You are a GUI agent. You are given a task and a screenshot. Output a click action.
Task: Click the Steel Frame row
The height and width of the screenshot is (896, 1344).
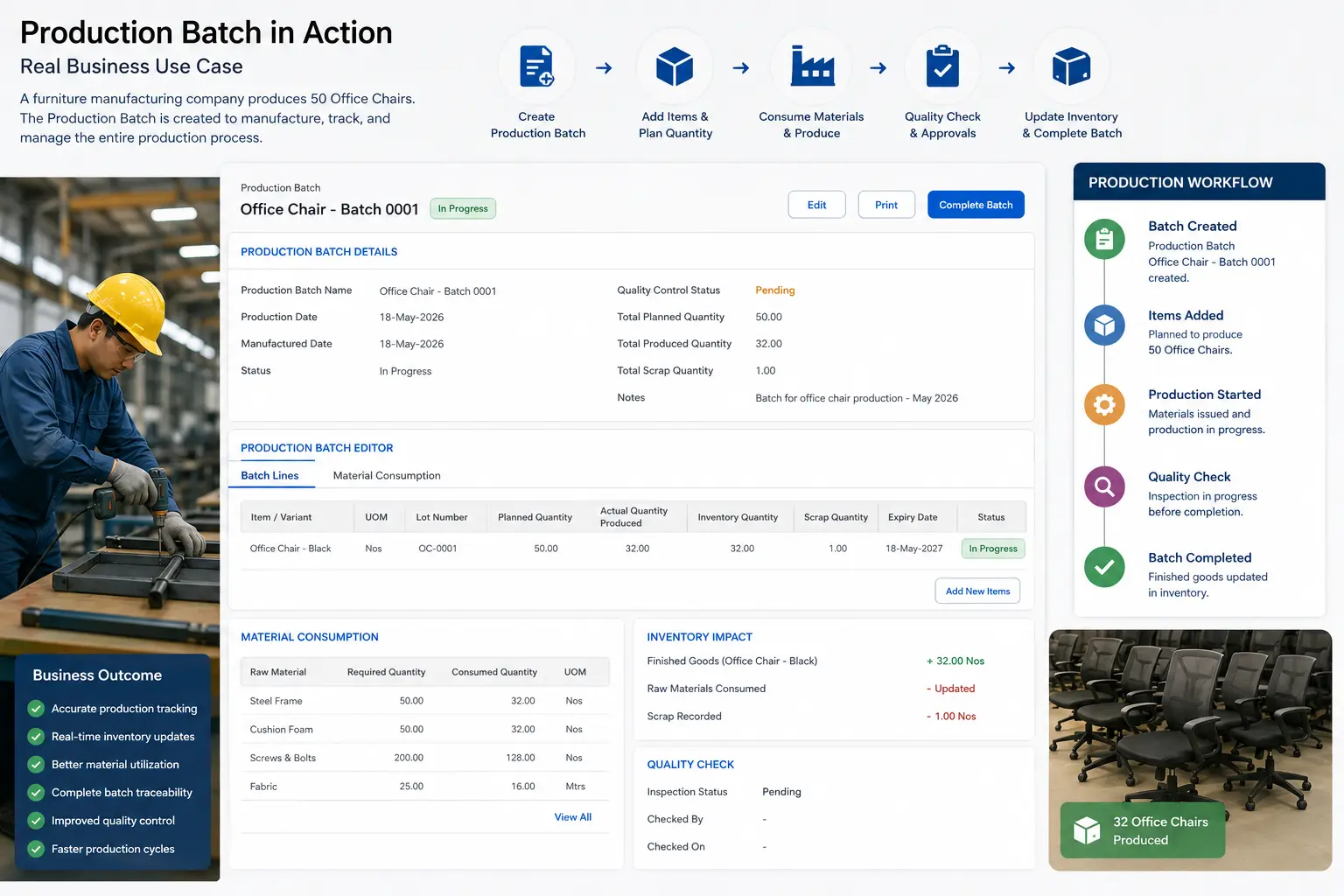tap(425, 701)
